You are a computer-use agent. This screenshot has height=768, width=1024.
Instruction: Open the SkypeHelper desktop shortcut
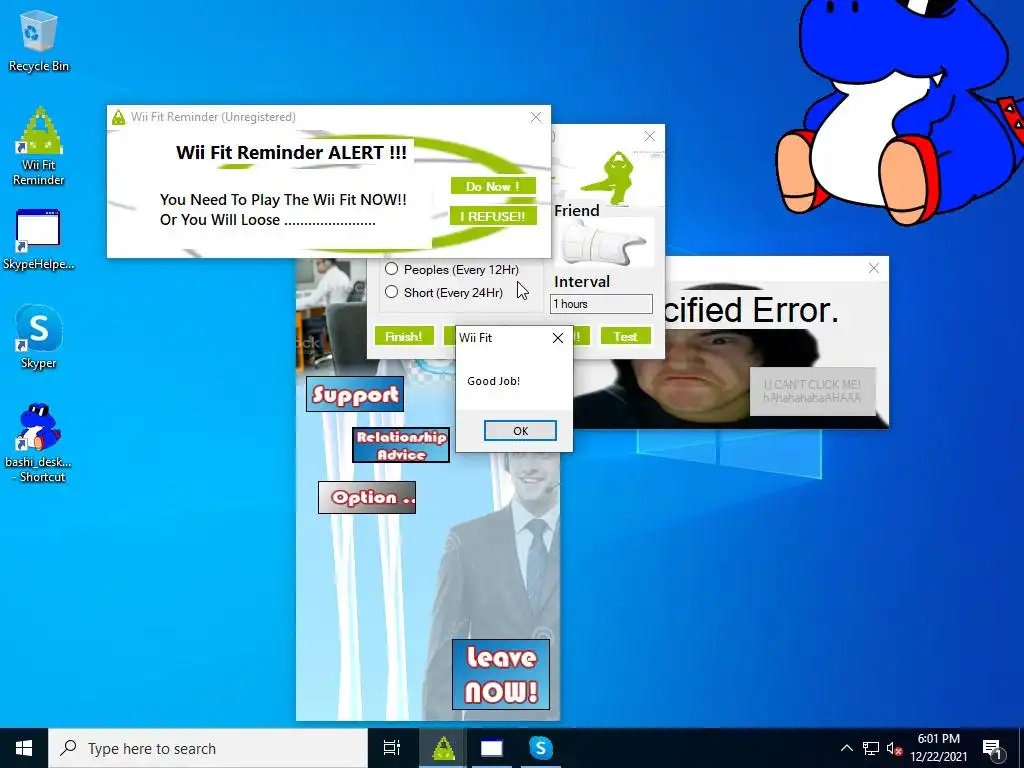tap(39, 240)
